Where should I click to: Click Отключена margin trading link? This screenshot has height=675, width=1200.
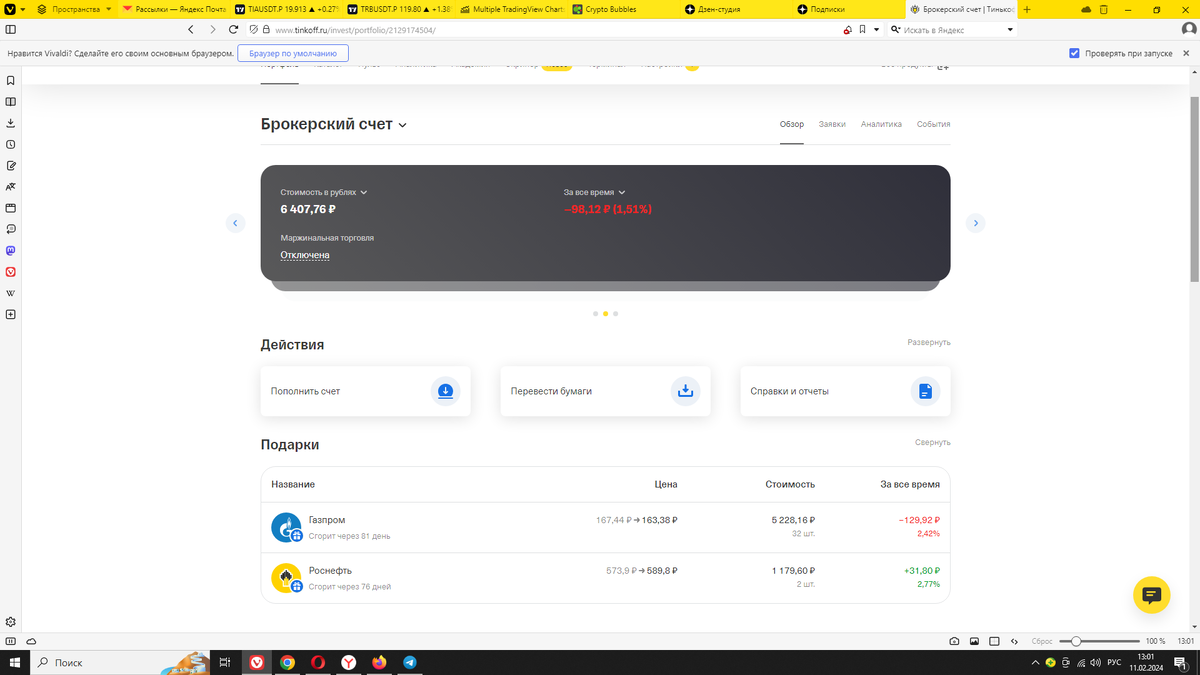(305, 255)
